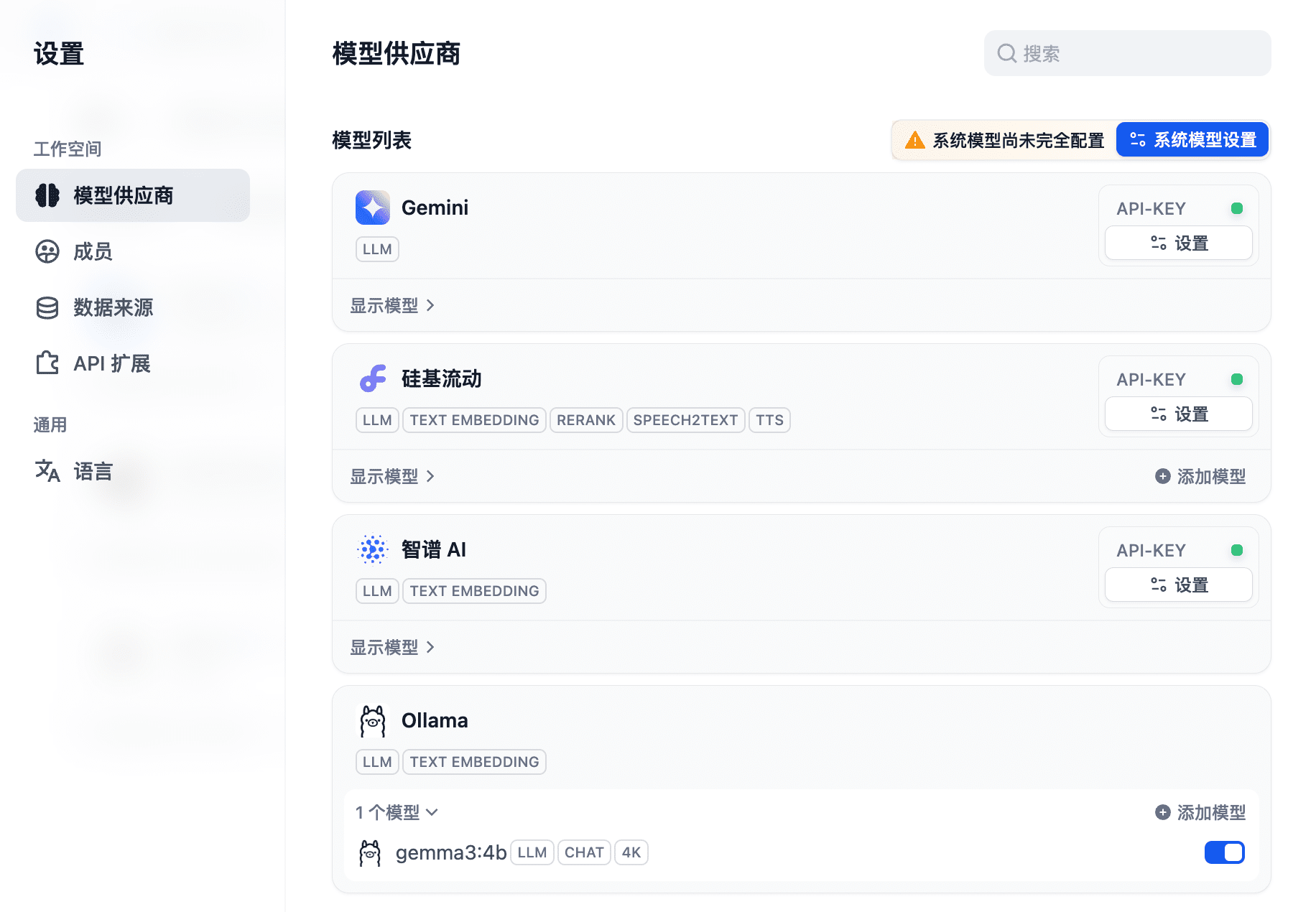Click the orange warning triangle icon
The image size is (1316, 912).
pyautogui.click(x=914, y=140)
